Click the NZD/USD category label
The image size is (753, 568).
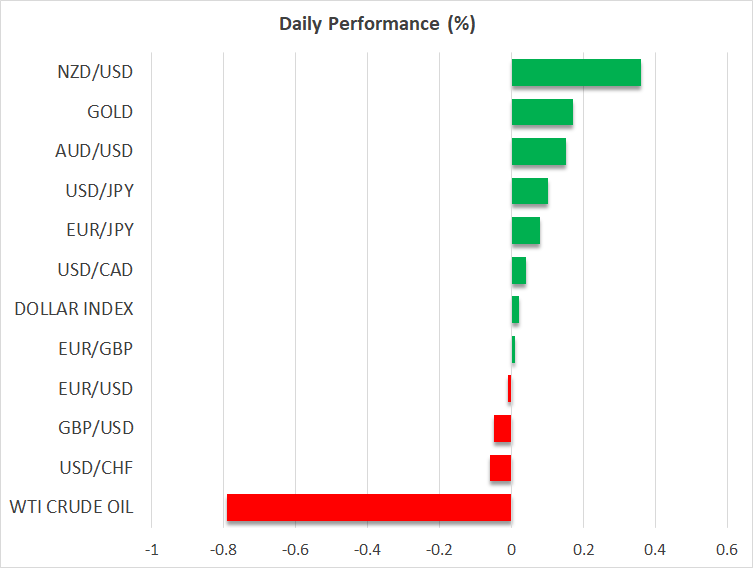click(96, 72)
